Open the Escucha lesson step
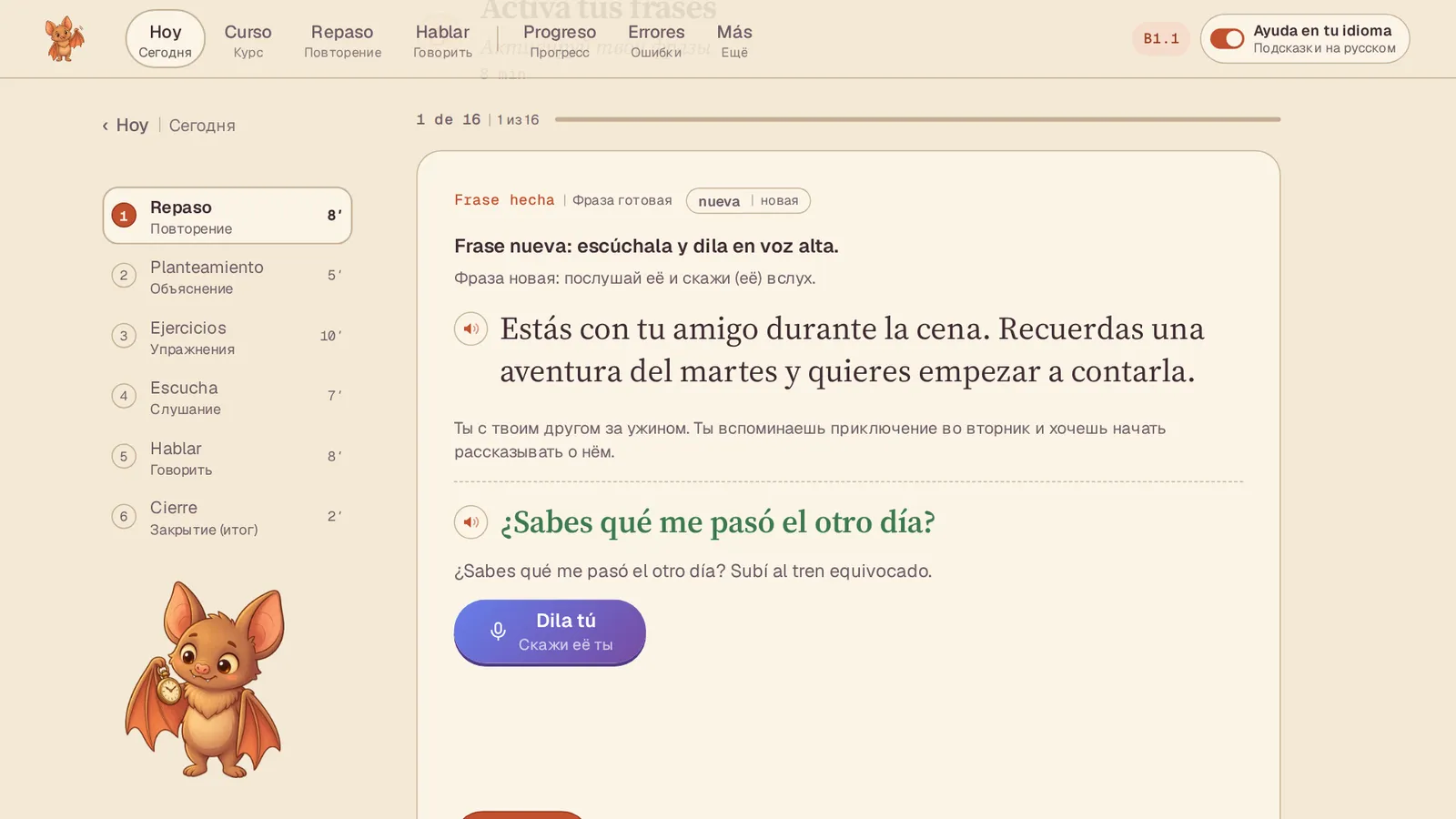Image resolution: width=1456 pixels, height=819 pixels. click(227, 397)
